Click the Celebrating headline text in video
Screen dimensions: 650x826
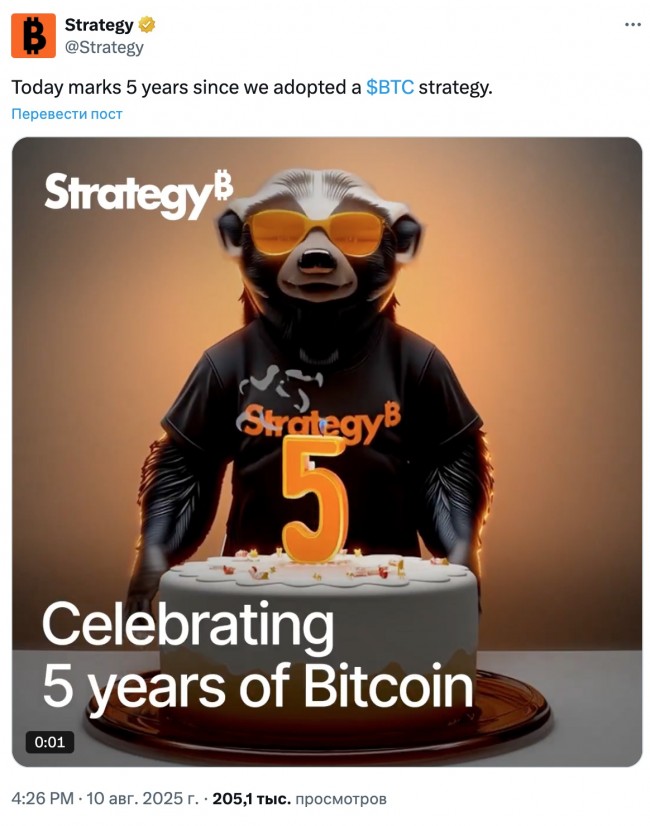[x=188, y=624]
